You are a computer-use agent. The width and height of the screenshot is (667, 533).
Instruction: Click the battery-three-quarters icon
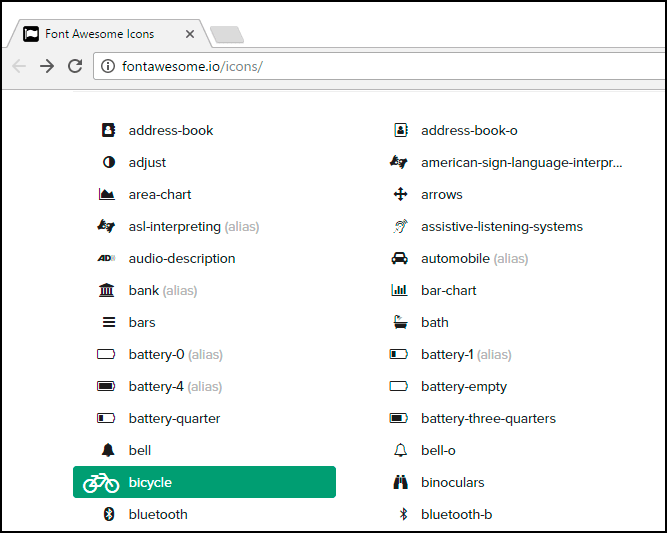pos(399,418)
